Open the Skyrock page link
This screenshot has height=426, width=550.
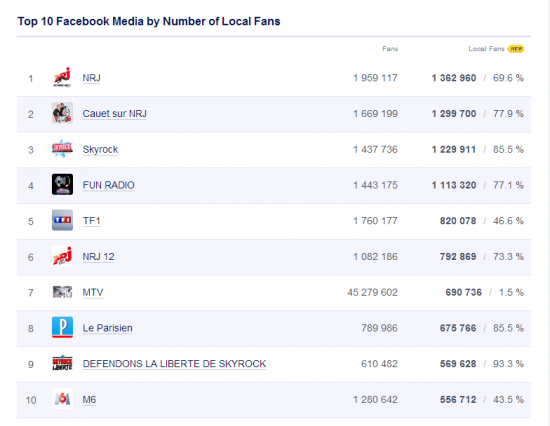(x=100, y=149)
